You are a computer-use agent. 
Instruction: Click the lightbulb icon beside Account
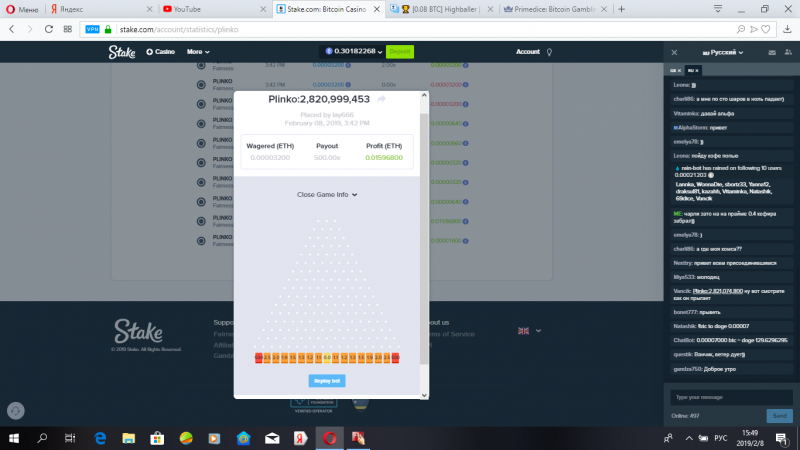point(549,52)
